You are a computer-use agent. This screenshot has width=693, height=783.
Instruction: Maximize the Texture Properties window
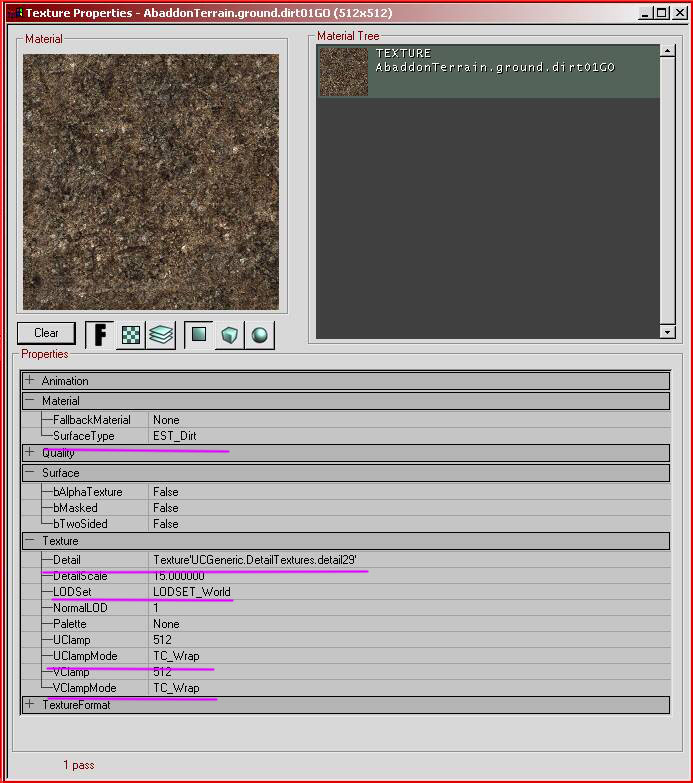[662, 13]
